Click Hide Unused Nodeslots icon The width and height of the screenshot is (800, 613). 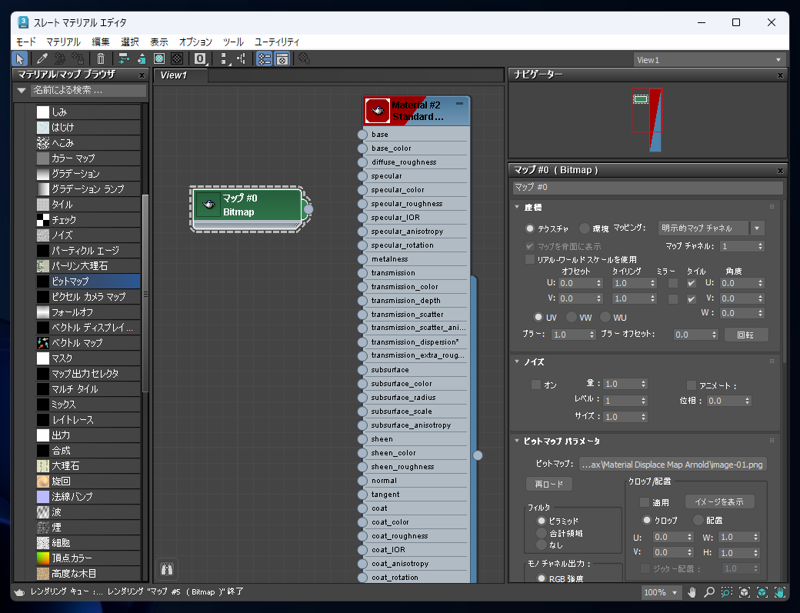(x=141, y=59)
